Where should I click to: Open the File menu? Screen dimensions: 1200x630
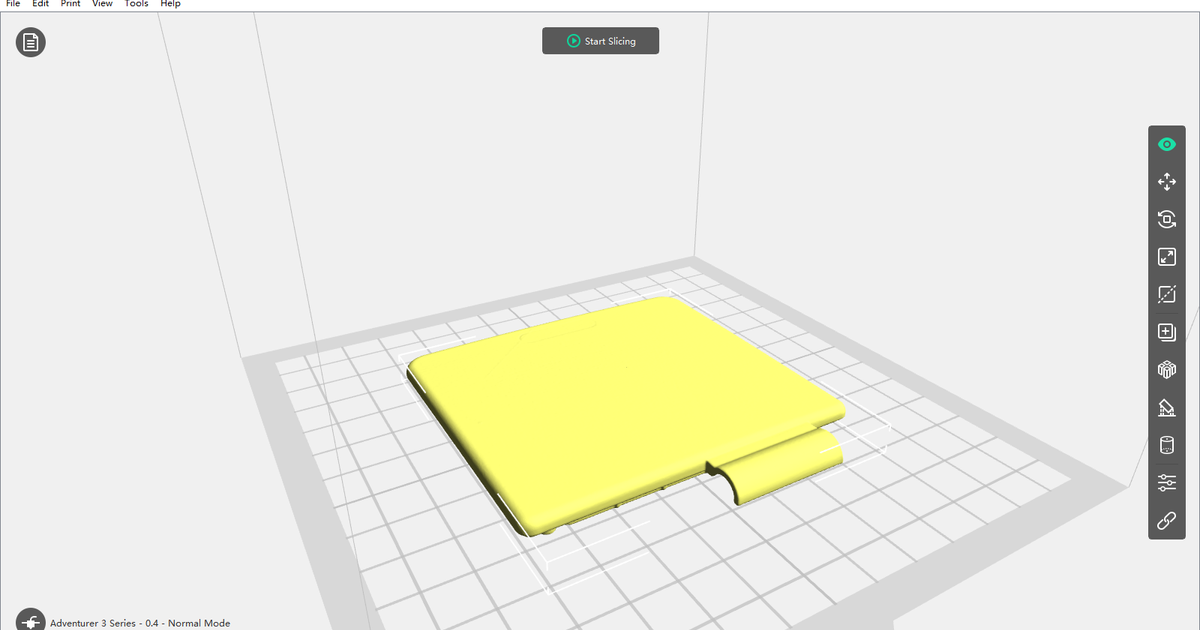click(12, 4)
